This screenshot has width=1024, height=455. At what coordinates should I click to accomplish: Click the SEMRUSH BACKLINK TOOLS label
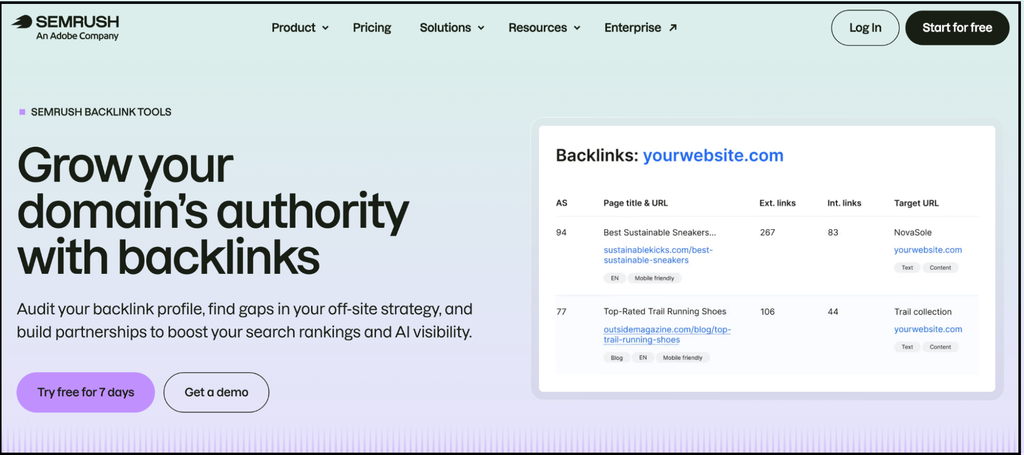pyautogui.click(x=101, y=112)
